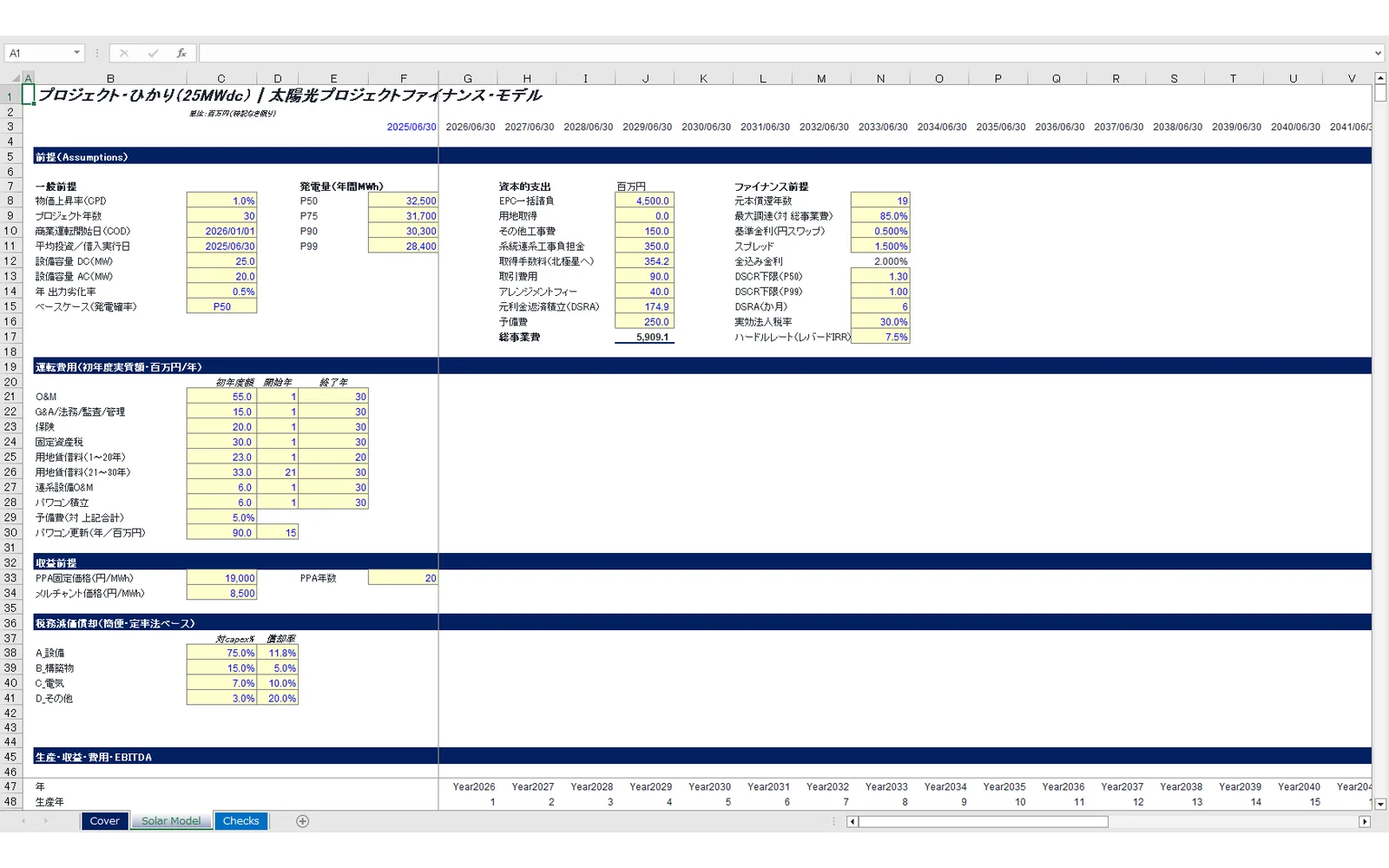Expand the formula bar with its chevron
The width and height of the screenshot is (1389, 868).
(x=1378, y=54)
